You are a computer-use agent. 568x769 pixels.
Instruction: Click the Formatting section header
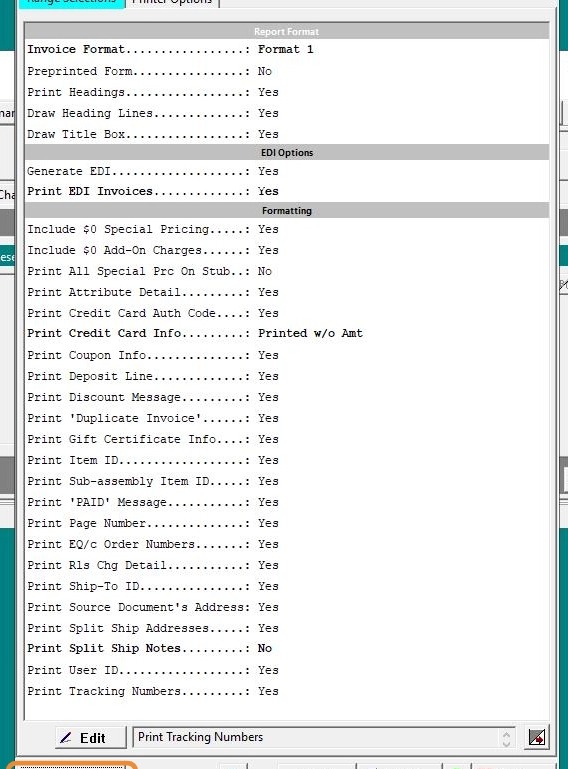[287, 210]
